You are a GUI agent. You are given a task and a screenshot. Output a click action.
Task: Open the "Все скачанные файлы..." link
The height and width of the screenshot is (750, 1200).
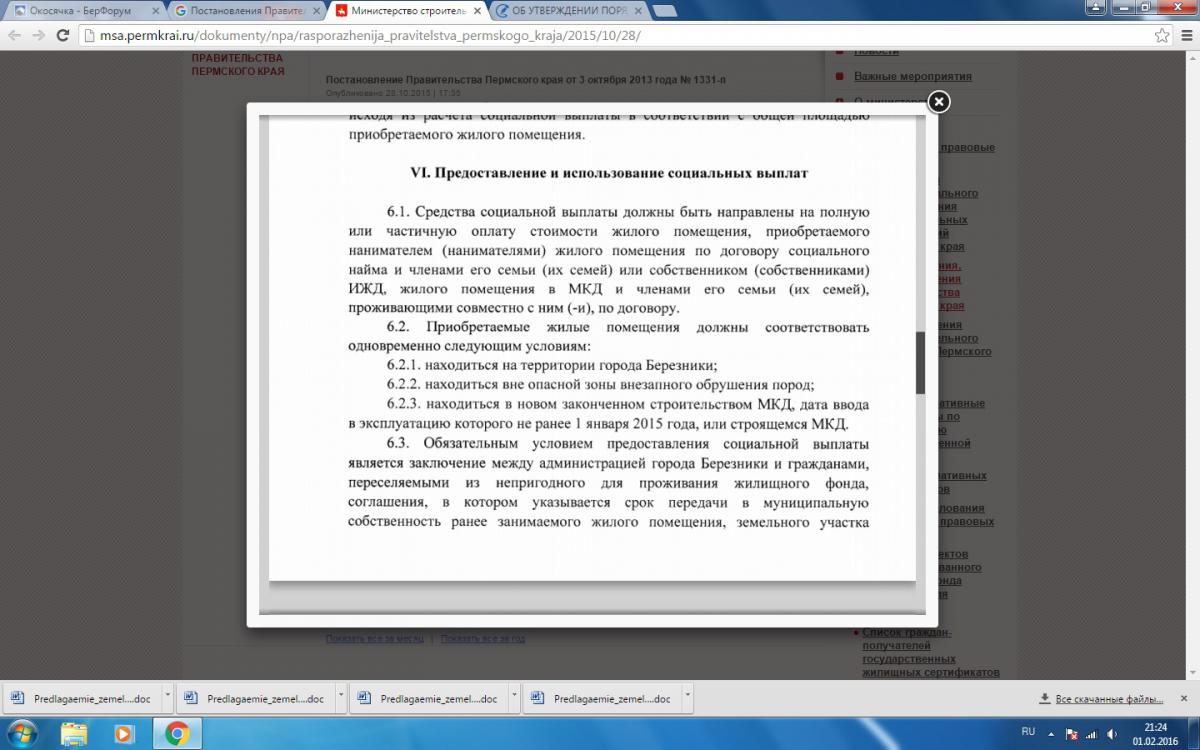coord(1108,699)
